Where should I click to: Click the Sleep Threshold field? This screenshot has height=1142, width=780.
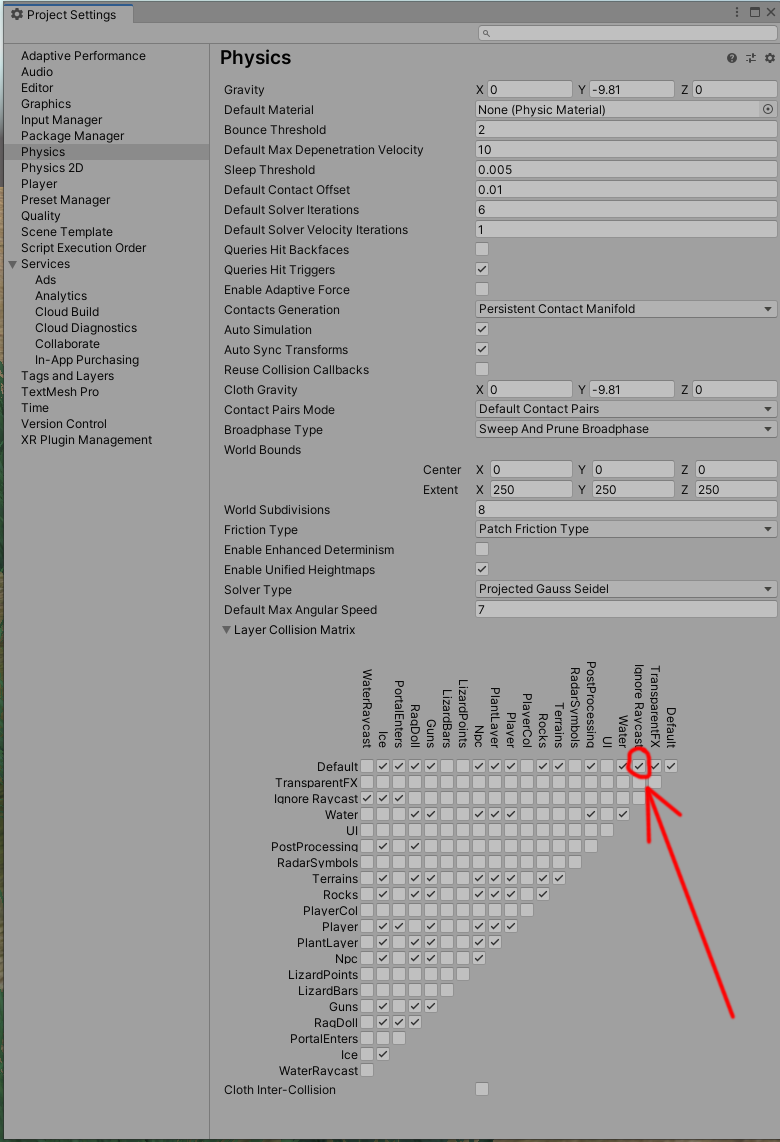626,170
